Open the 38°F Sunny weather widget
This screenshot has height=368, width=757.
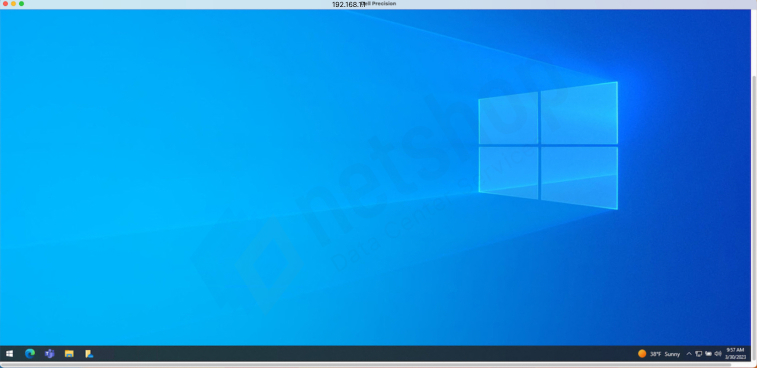[x=659, y=354]
